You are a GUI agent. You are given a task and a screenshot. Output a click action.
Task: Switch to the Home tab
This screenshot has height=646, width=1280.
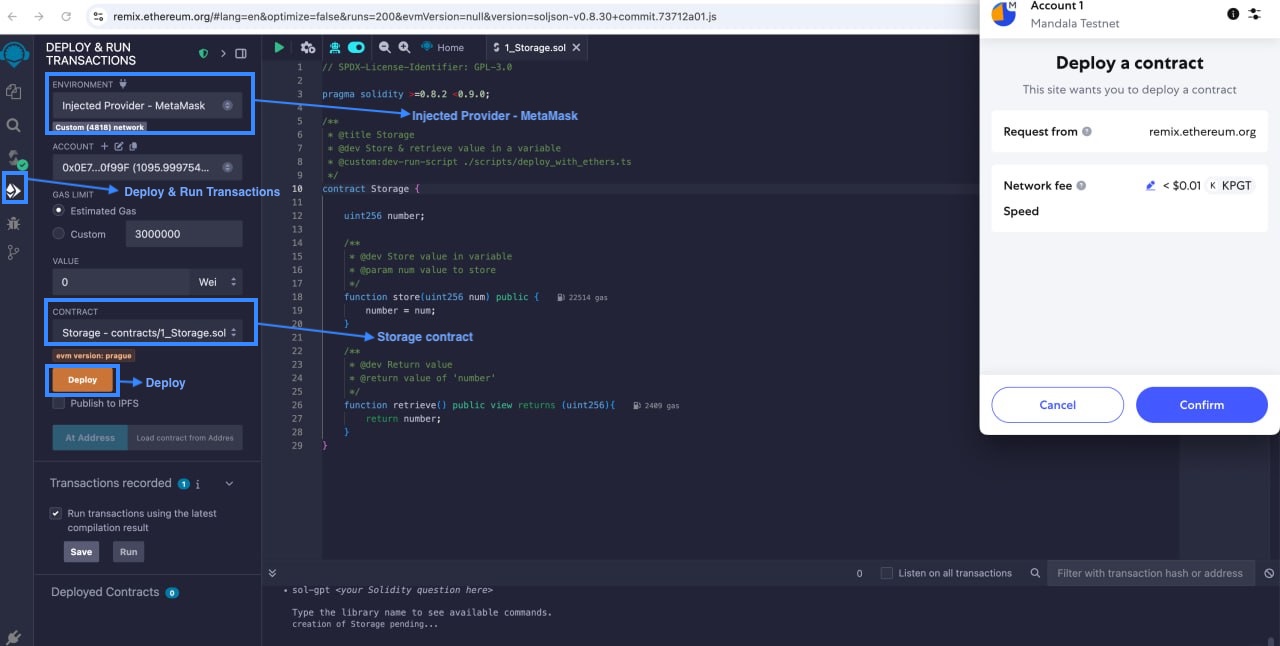tap(442, 47)
